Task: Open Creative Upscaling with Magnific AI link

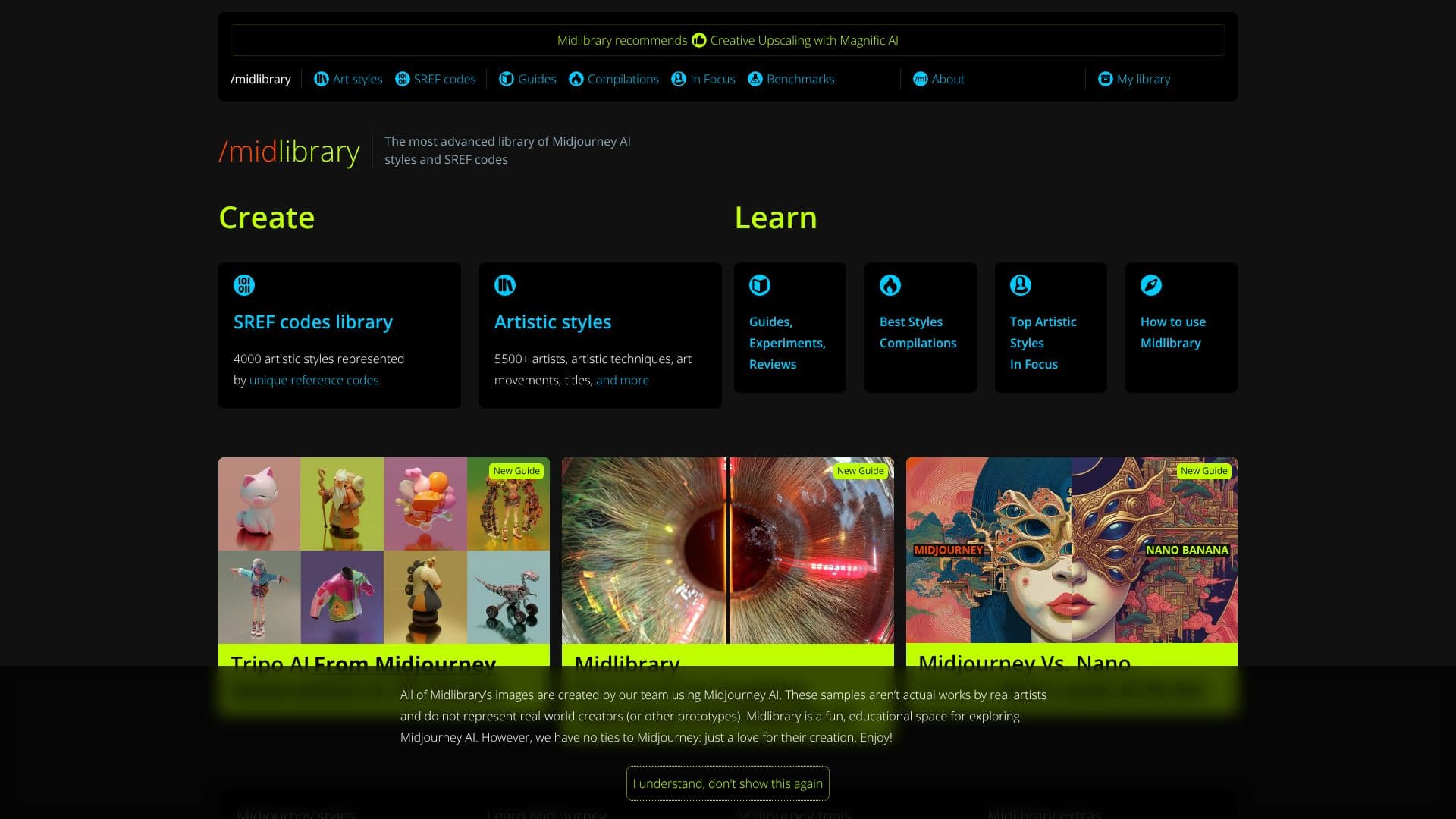Action: pyautogui.click(x=804, y=40)
